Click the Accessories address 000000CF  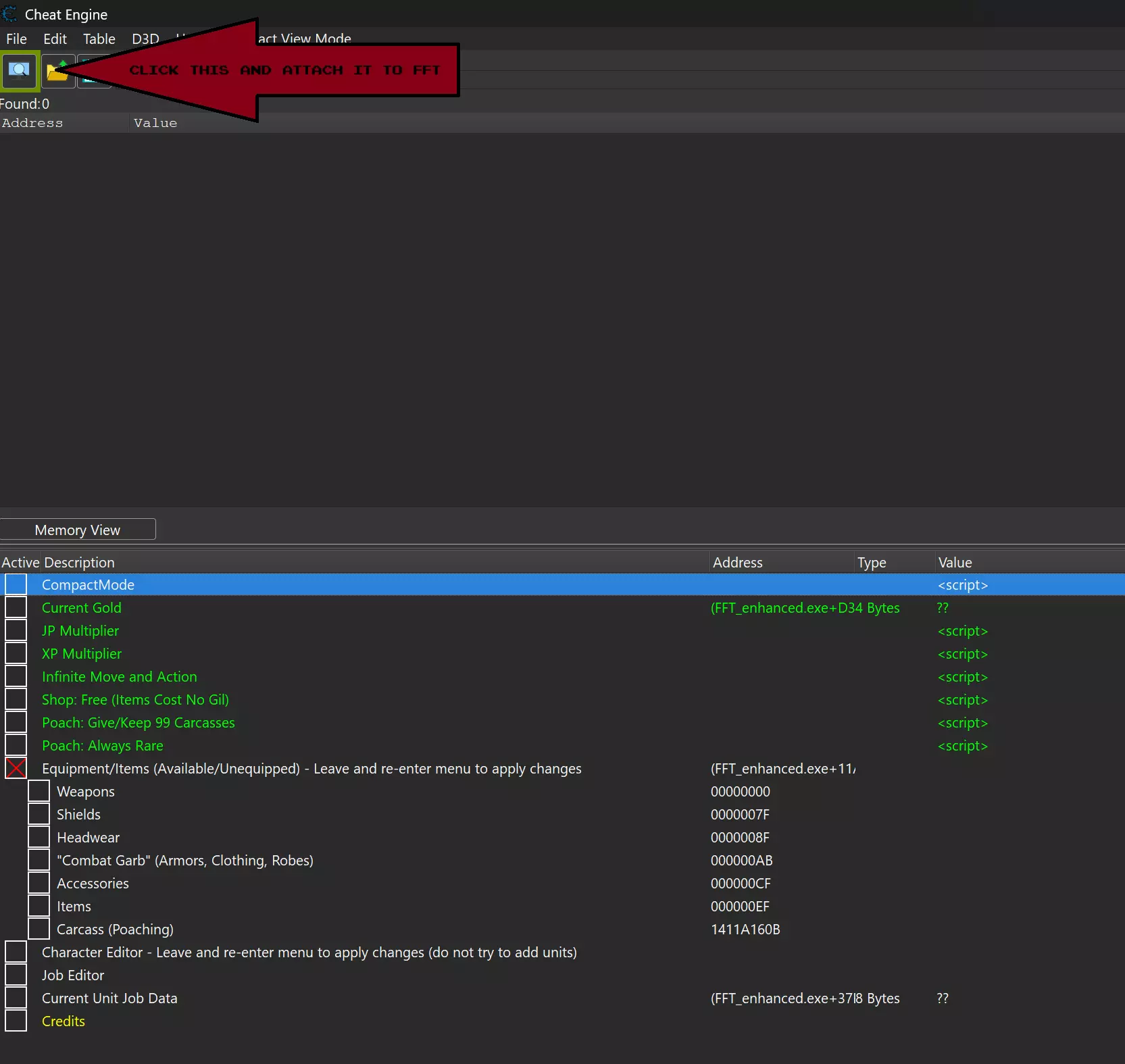click(741, 883)
